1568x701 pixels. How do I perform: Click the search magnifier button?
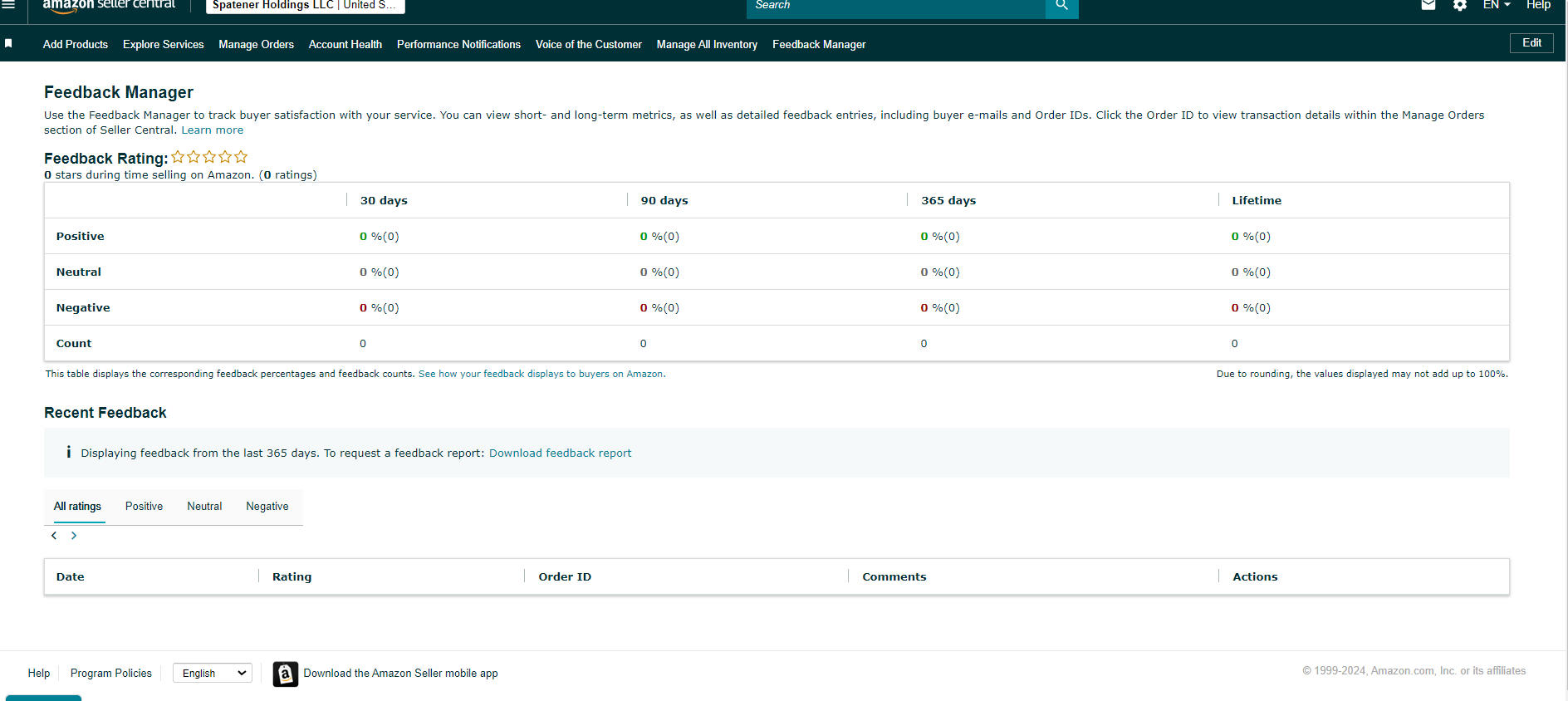1061,6
